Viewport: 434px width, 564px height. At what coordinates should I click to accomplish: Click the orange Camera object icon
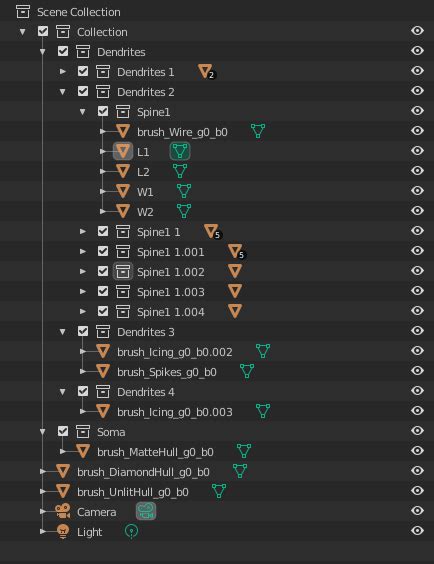(x=63, y=511)
